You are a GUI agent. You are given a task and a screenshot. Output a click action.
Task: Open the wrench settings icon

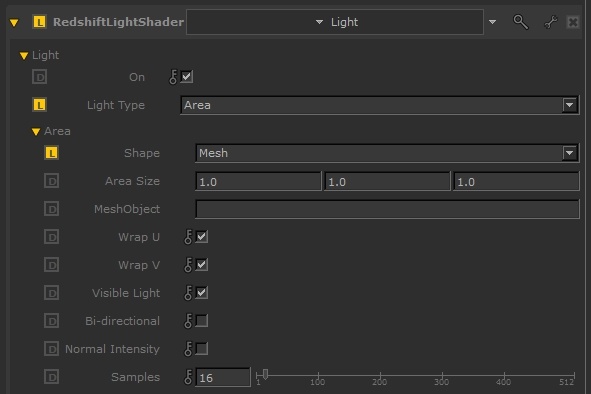pyautogui.click(x=551, y=22)
